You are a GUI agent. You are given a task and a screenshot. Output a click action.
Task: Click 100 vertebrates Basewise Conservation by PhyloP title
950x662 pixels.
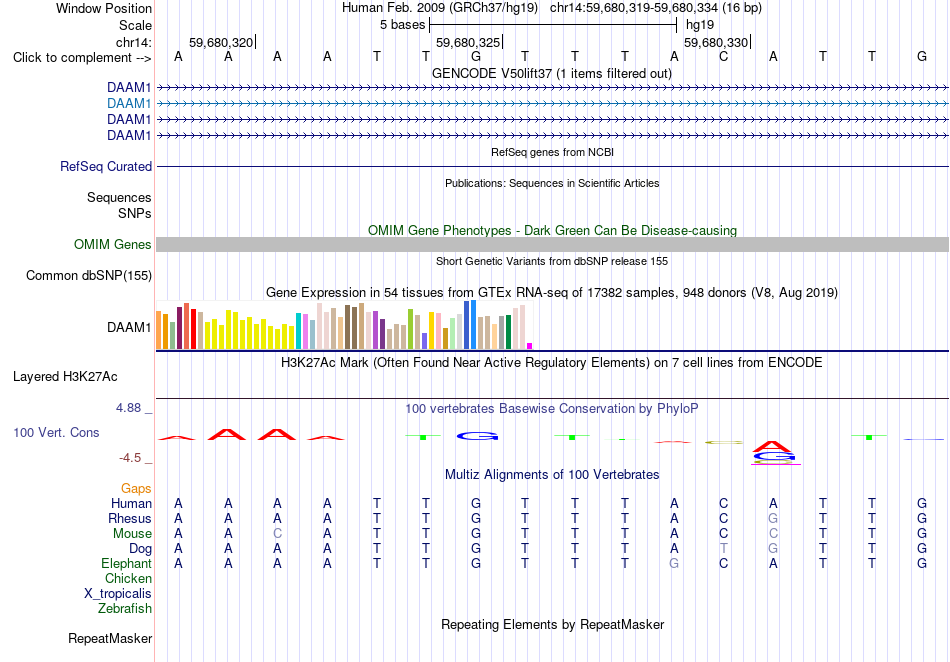552,409
